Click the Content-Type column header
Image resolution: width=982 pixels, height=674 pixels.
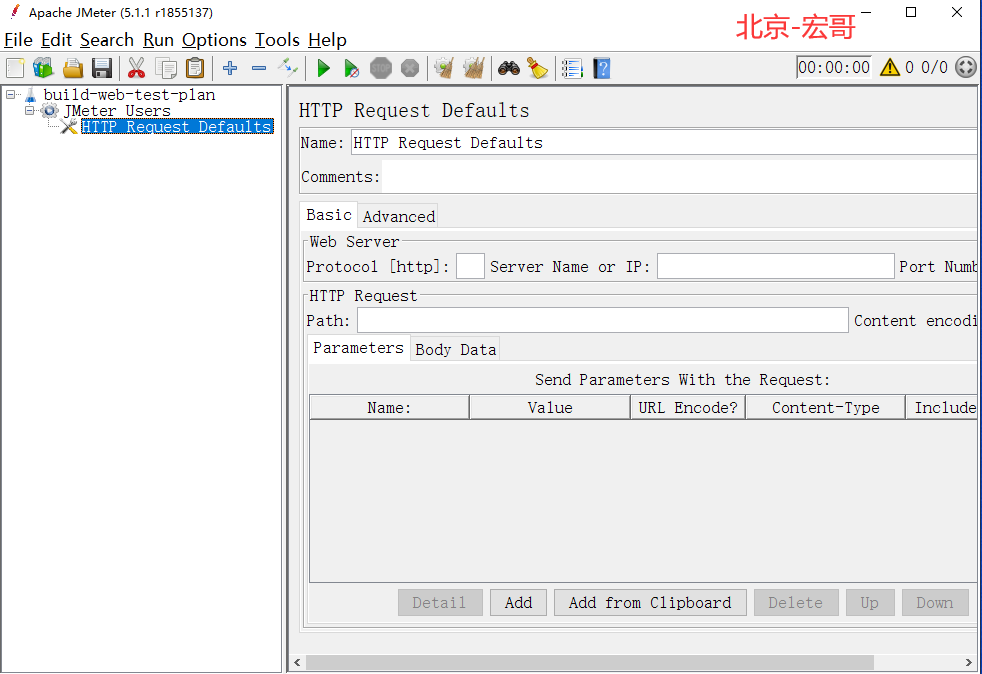825,407
